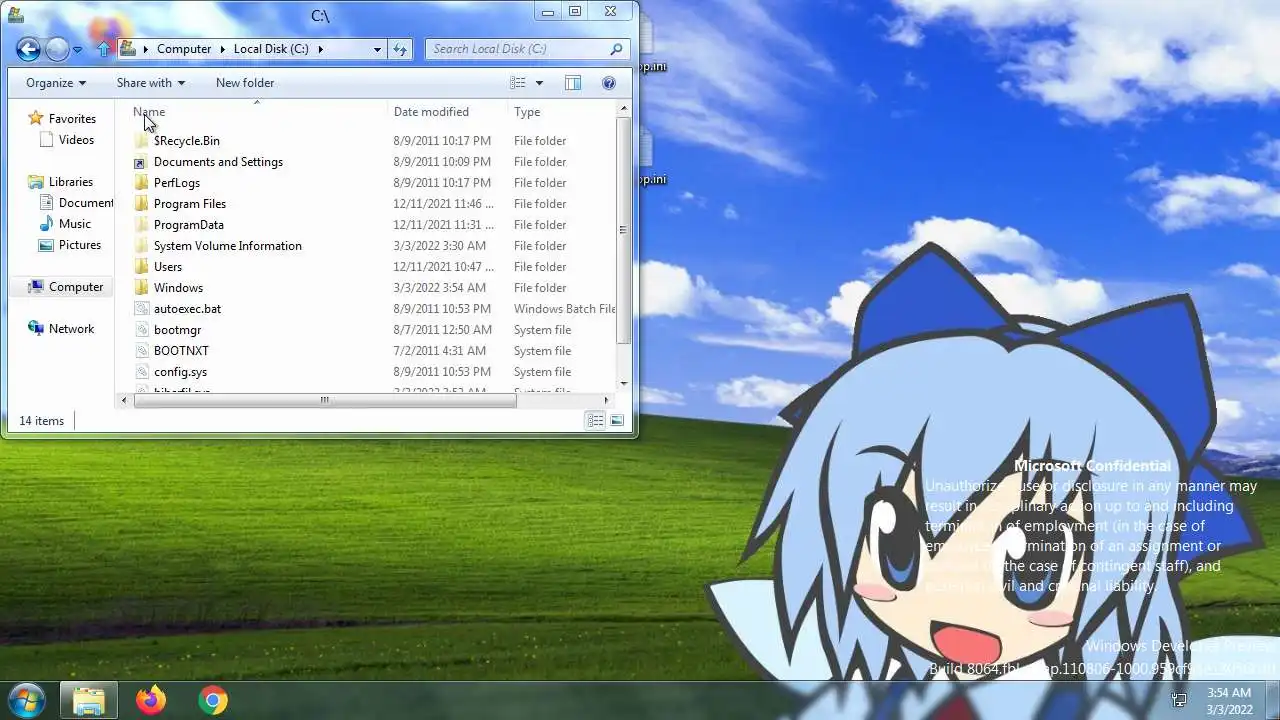Select Libraries in navigation pane

71,182
